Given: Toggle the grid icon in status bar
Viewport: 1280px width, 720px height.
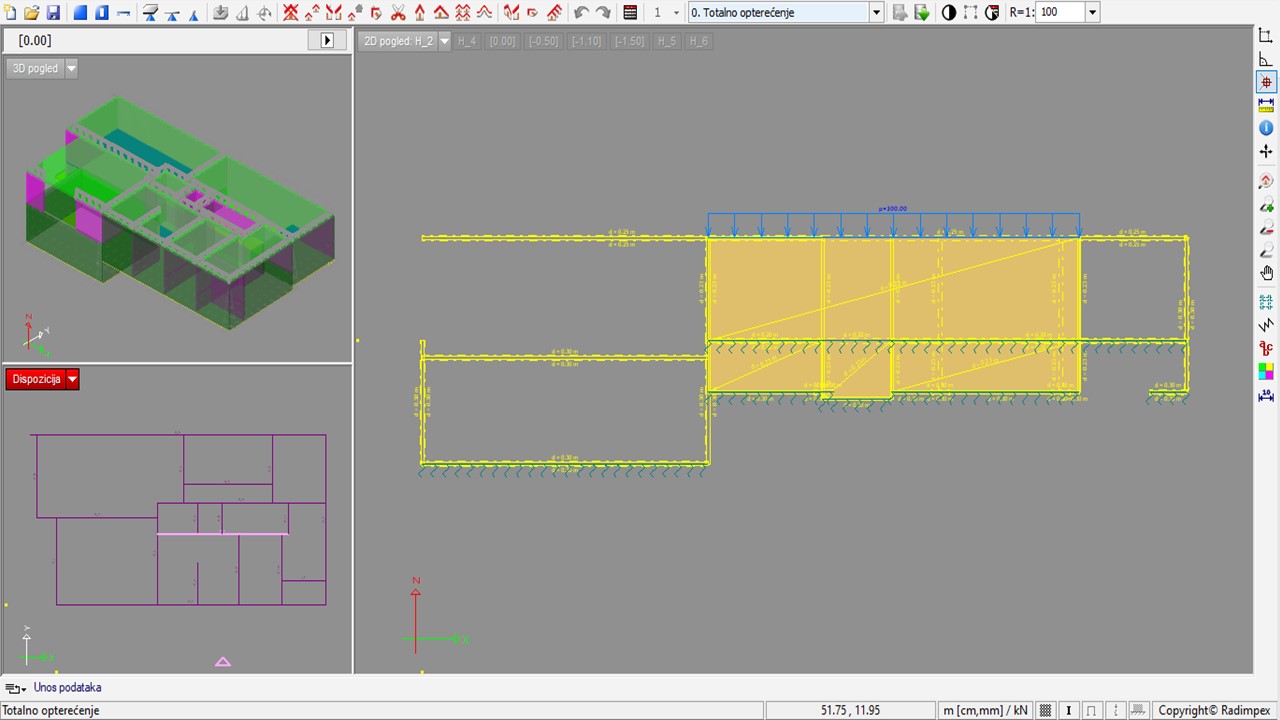Looking at the screenshot, I should click(1045, 710).
